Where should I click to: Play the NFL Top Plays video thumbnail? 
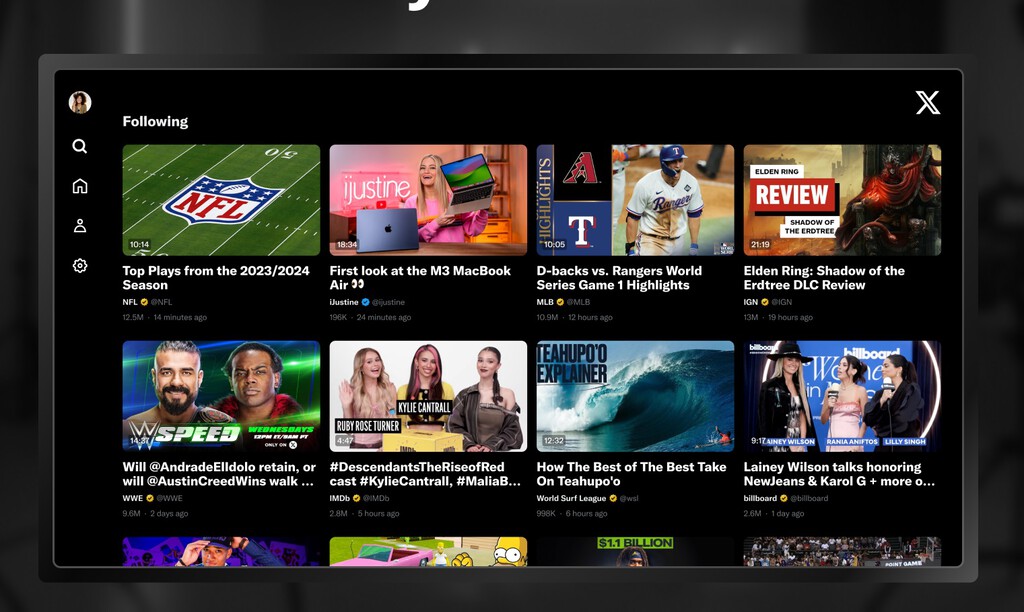click(x=221, y=200)
